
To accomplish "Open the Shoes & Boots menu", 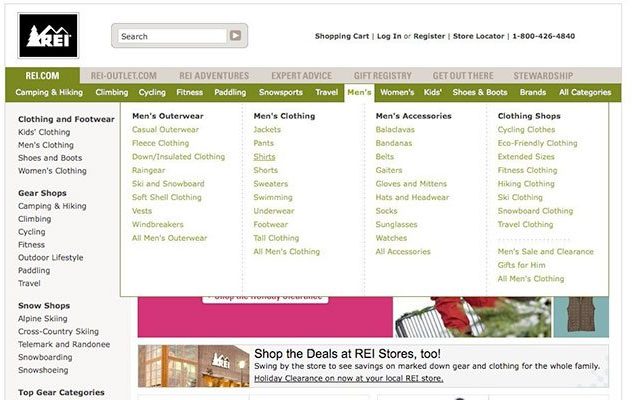I will (480, 92).
